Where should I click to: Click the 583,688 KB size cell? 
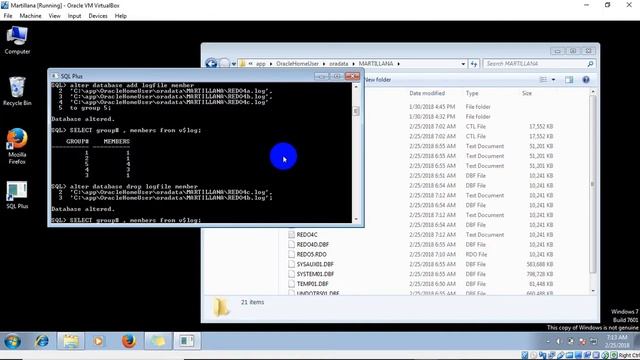point(540,264)
